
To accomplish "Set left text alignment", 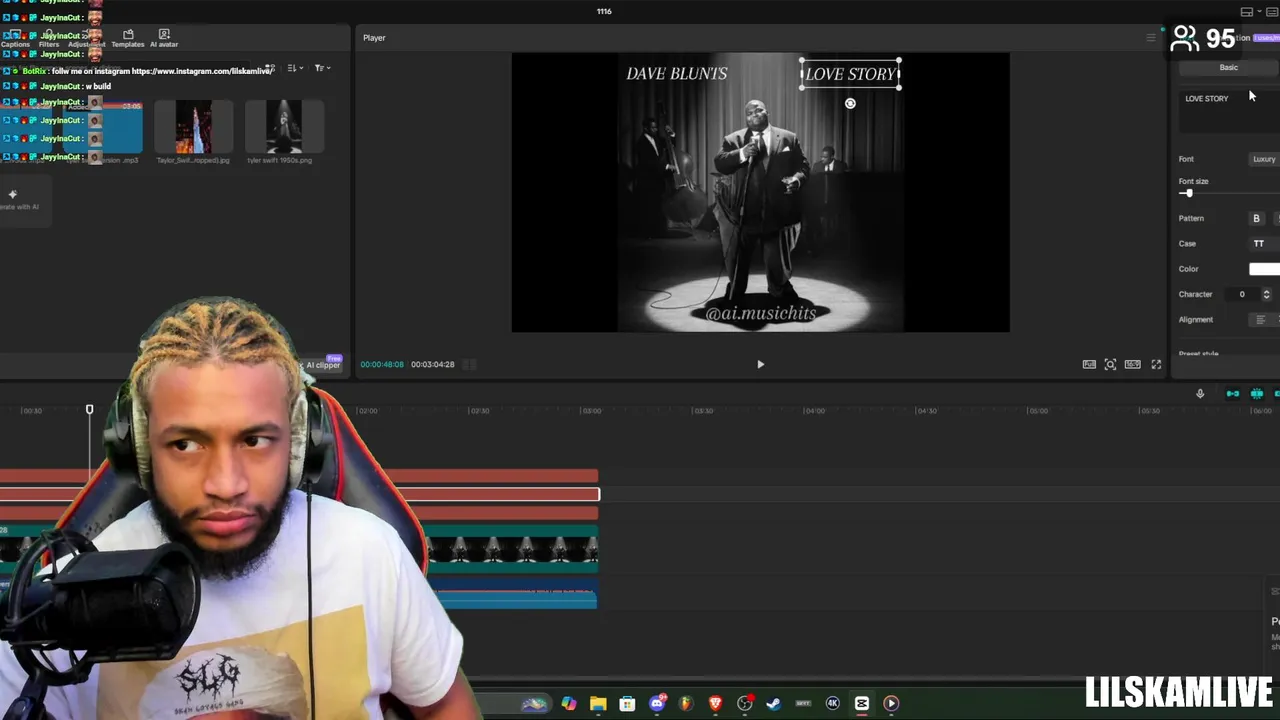I will coord(1260,319).
